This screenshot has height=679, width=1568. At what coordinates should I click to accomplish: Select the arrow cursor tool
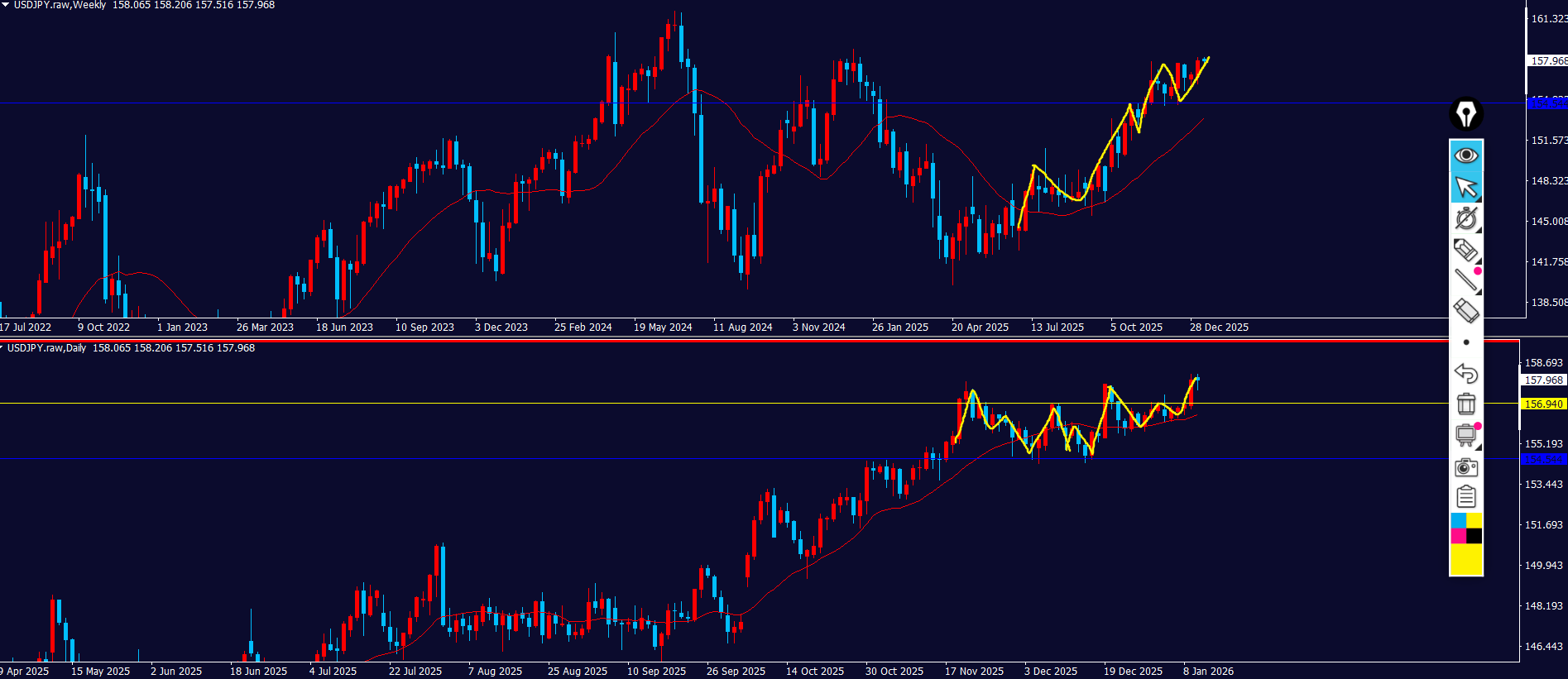[1465, 188]
